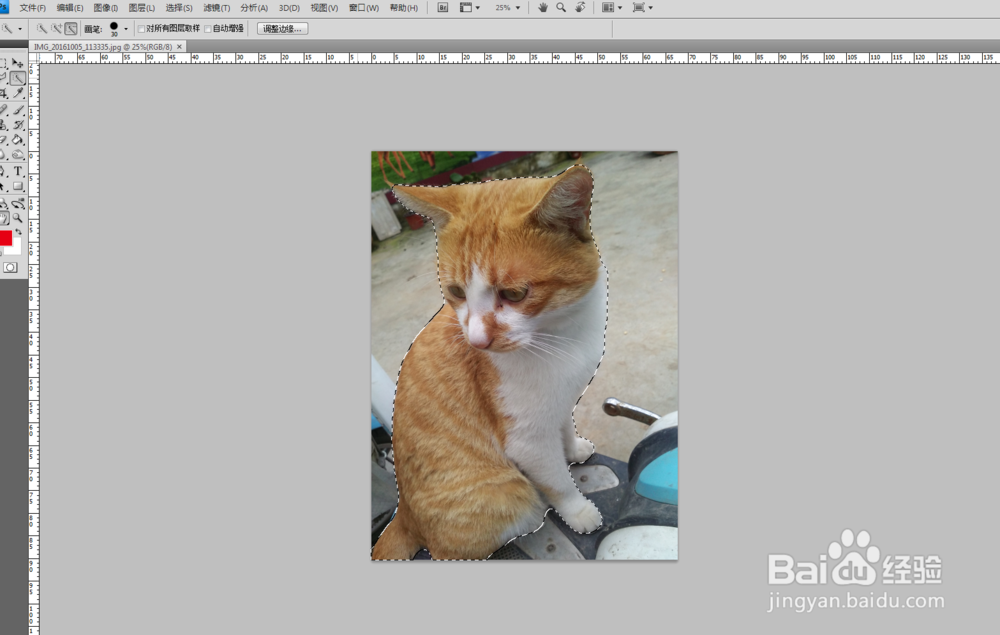This screenshot has width=1000, height=635.
Task: Close the IMG_20161005_113335.jpg tab
Action: point(179,47)
